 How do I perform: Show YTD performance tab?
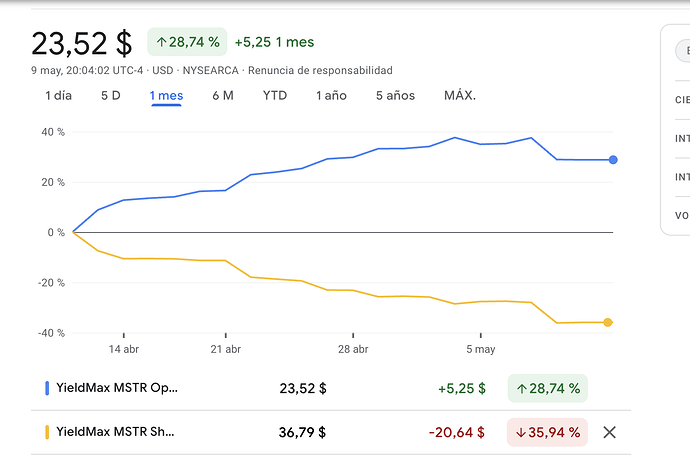(x=275, y=95)
